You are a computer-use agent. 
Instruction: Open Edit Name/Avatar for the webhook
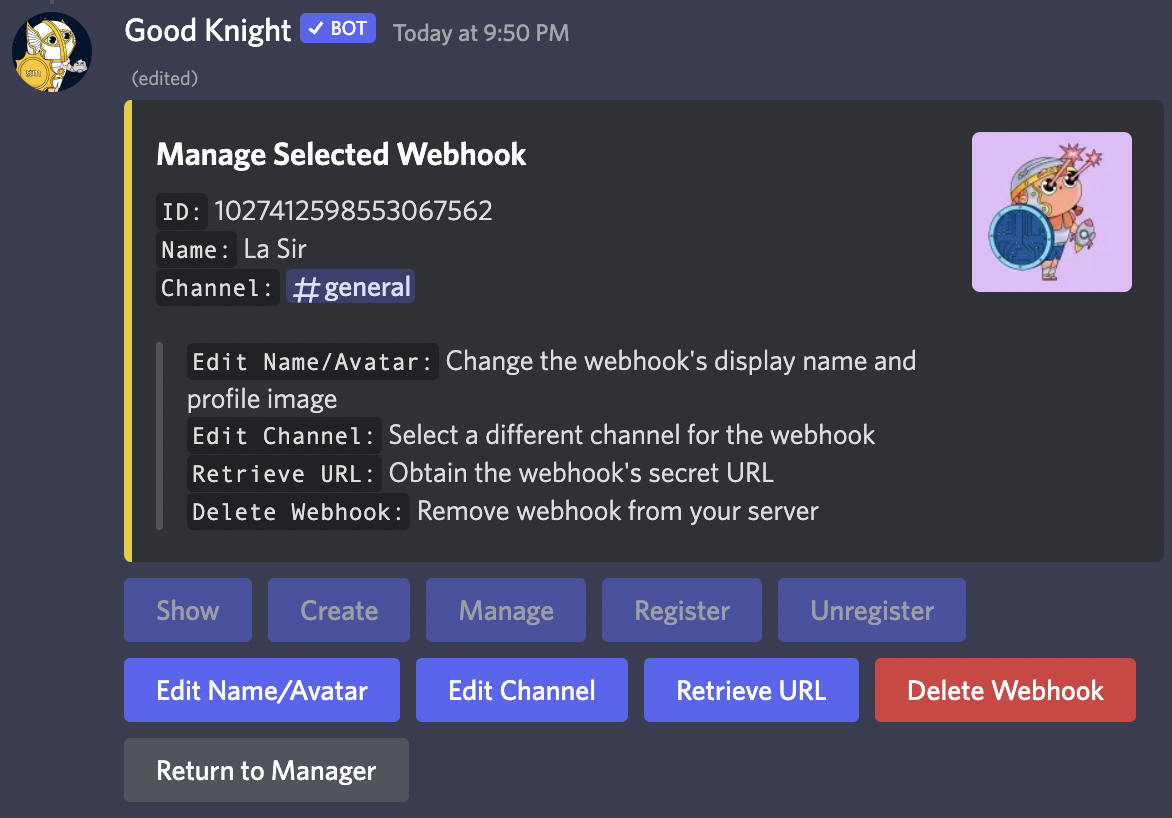262,690
